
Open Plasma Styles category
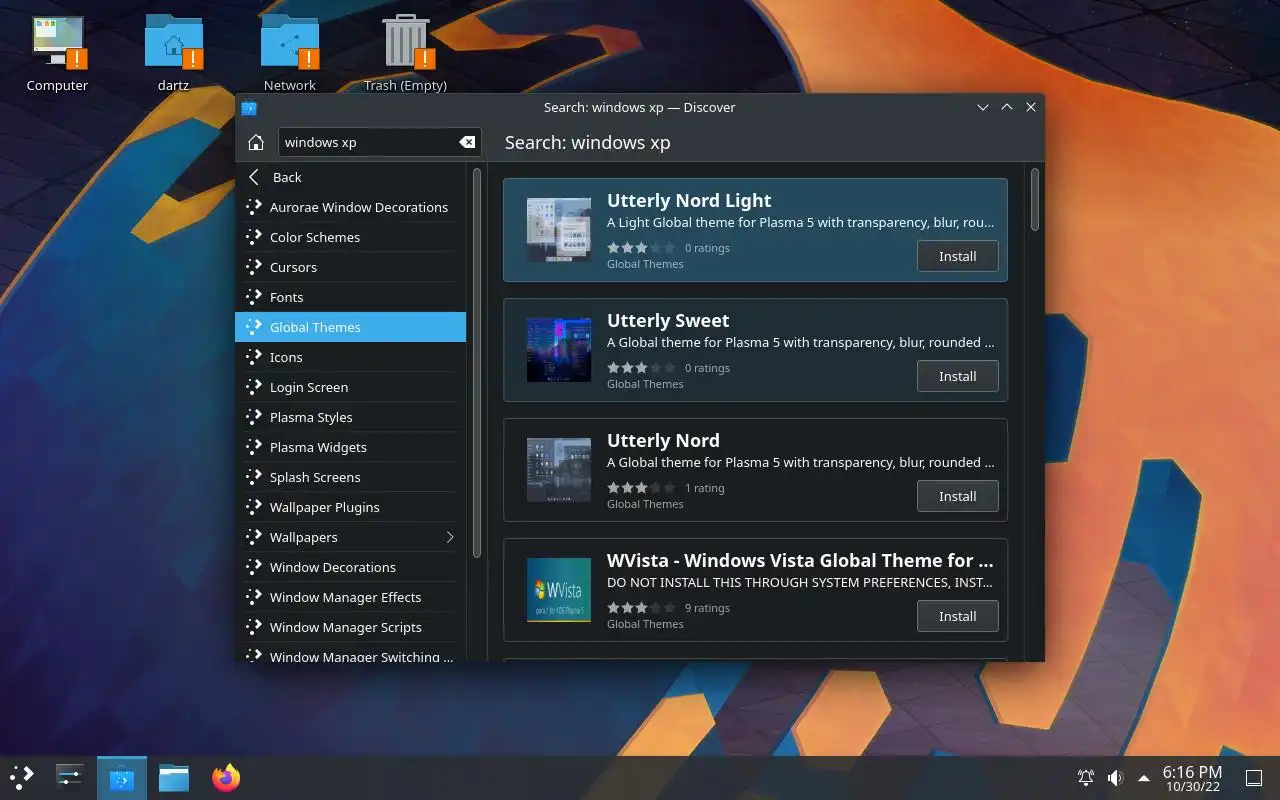[350, 417]
